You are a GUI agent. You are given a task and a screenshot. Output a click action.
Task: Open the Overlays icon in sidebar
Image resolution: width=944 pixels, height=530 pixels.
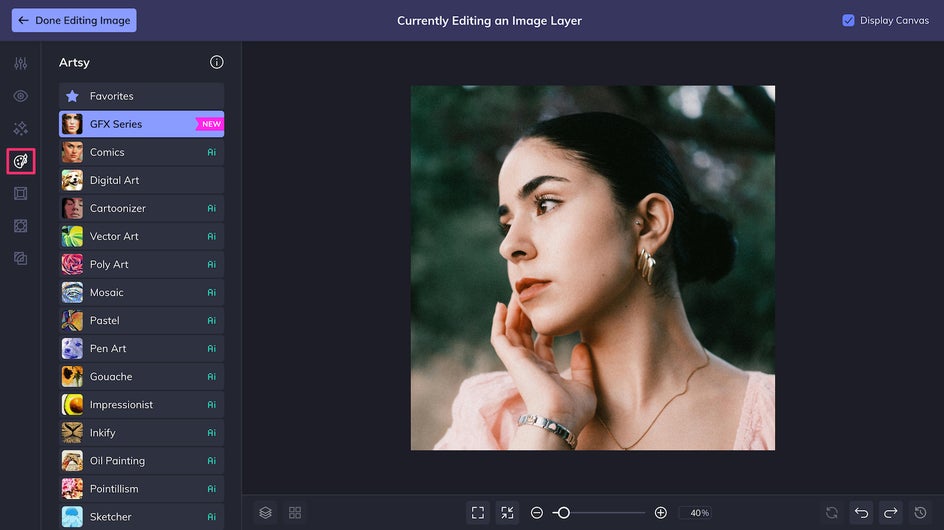[x=20, y=226]
